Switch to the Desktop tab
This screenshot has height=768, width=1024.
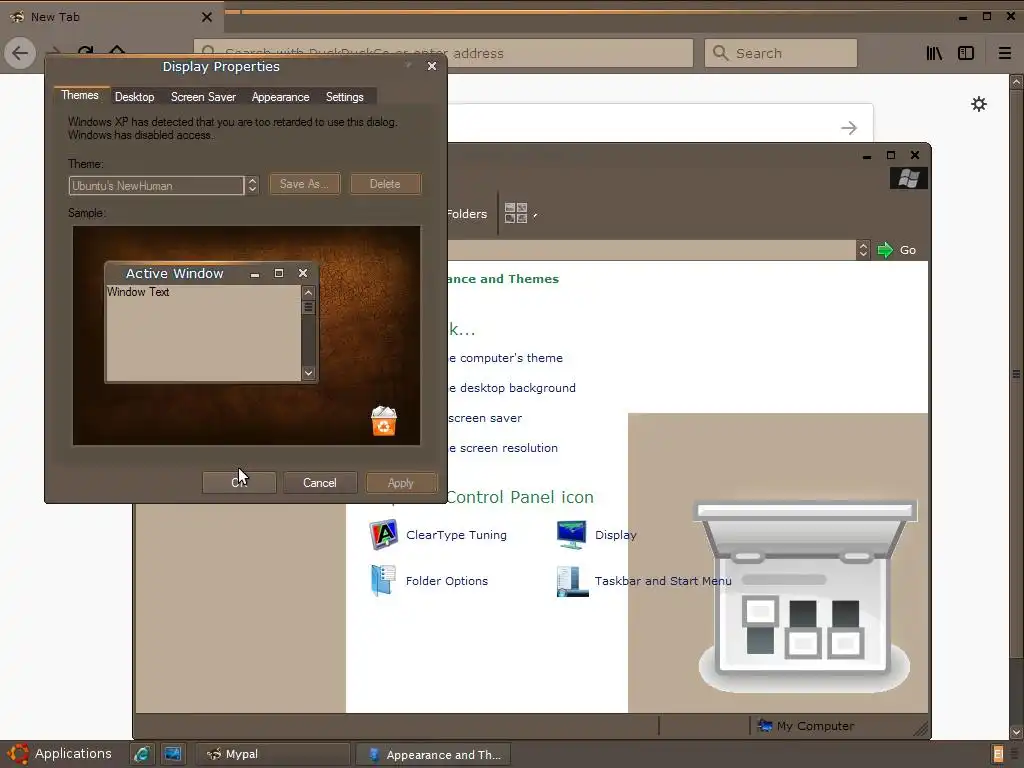[135, 97]
